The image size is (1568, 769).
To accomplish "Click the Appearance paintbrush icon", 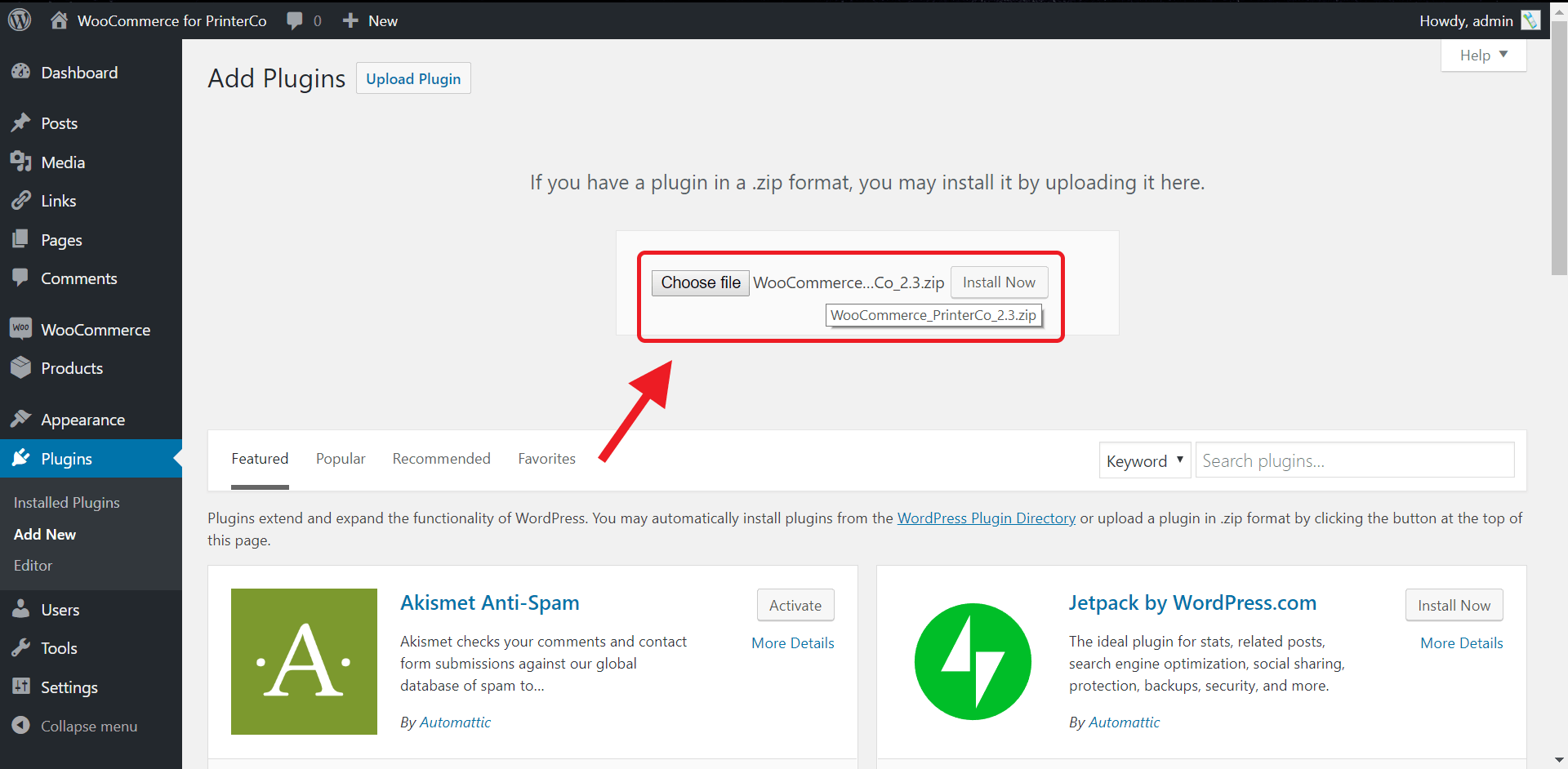I will 21,419.
